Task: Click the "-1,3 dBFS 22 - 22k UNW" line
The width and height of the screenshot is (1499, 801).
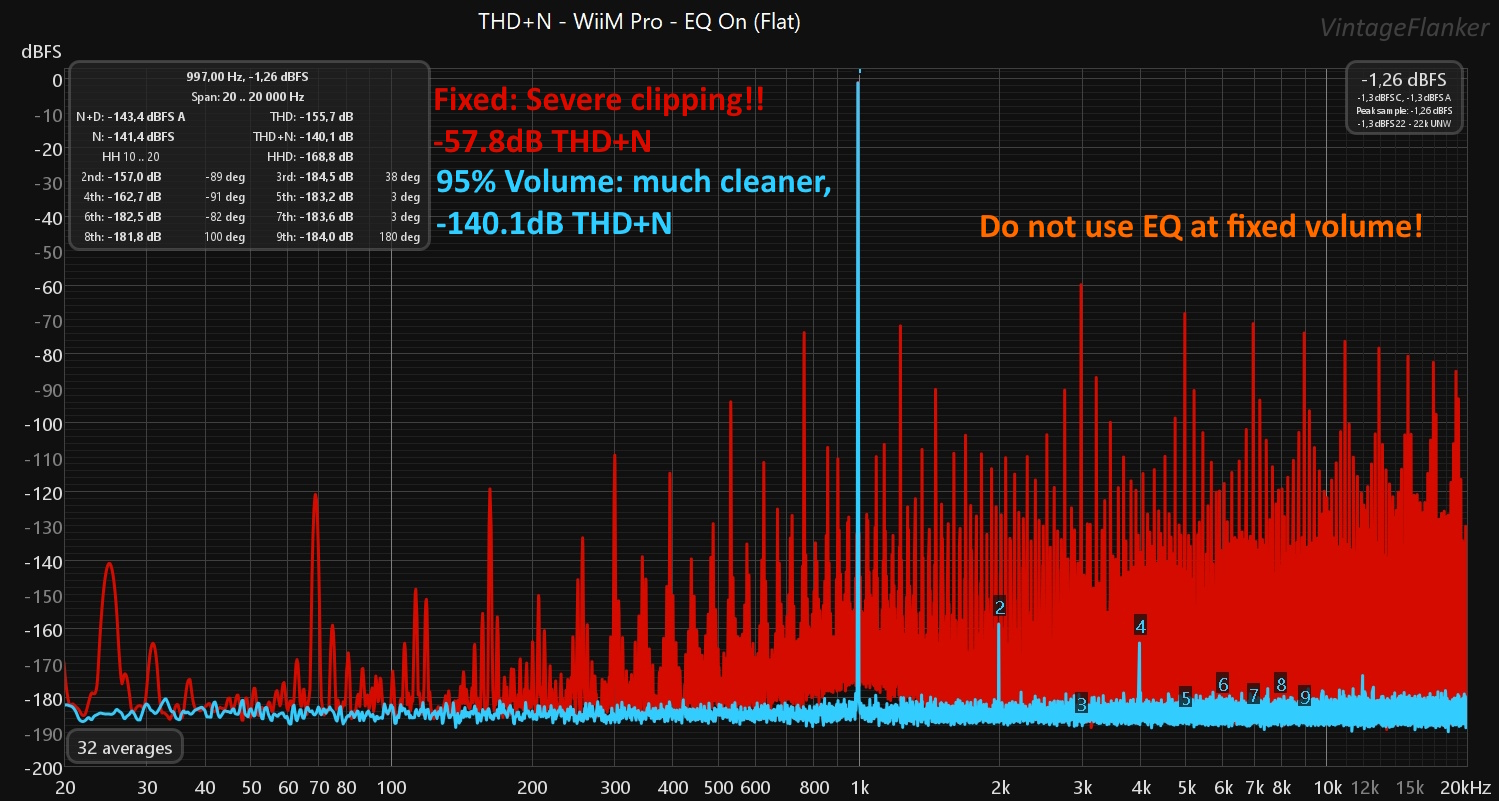Action: point(1404,122)
